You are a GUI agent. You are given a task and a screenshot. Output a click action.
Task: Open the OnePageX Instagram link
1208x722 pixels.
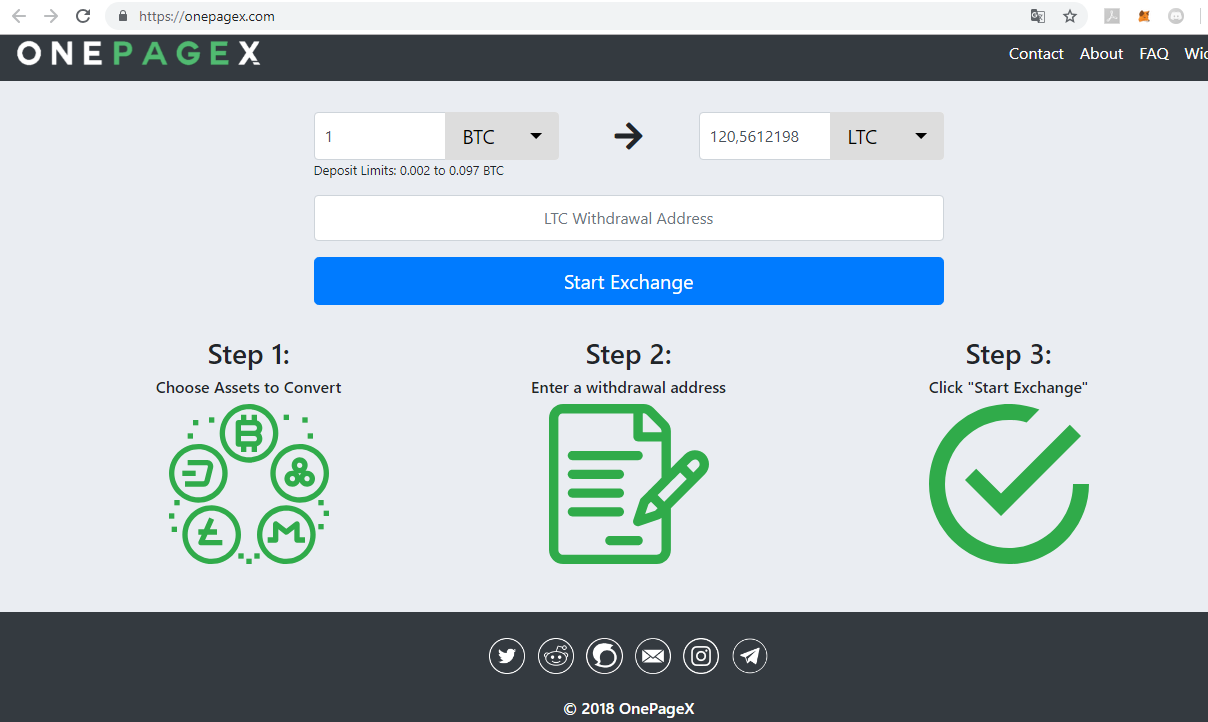pos(701,656)
